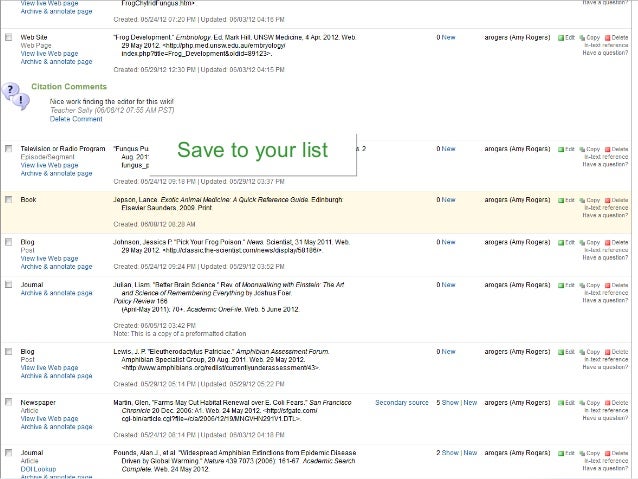Screen dimensions: 638x479
Task: Edit the Jepson book citation
Action: point(566,200)
